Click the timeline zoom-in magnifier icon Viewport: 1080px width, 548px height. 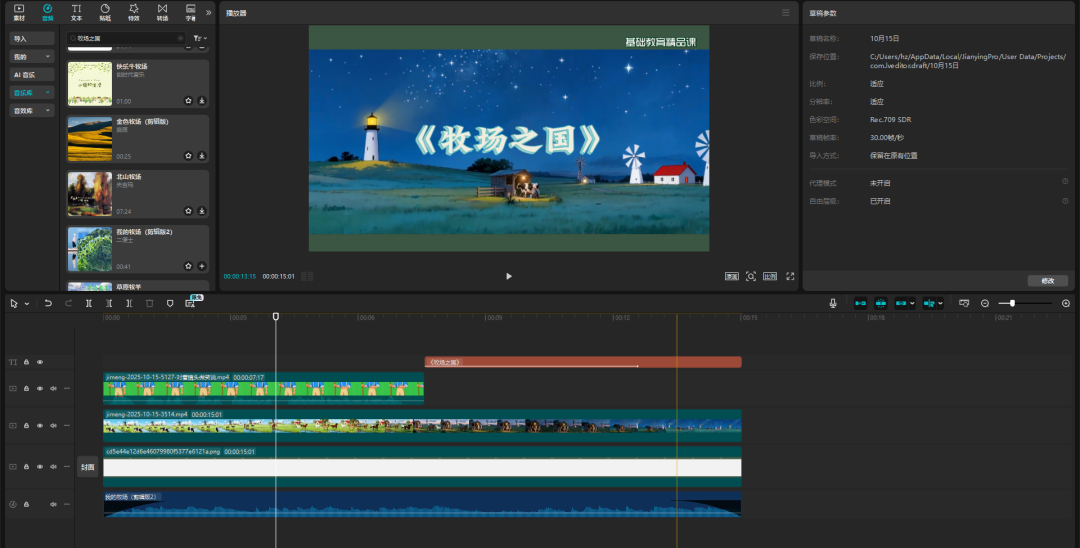pos(1065,303)
